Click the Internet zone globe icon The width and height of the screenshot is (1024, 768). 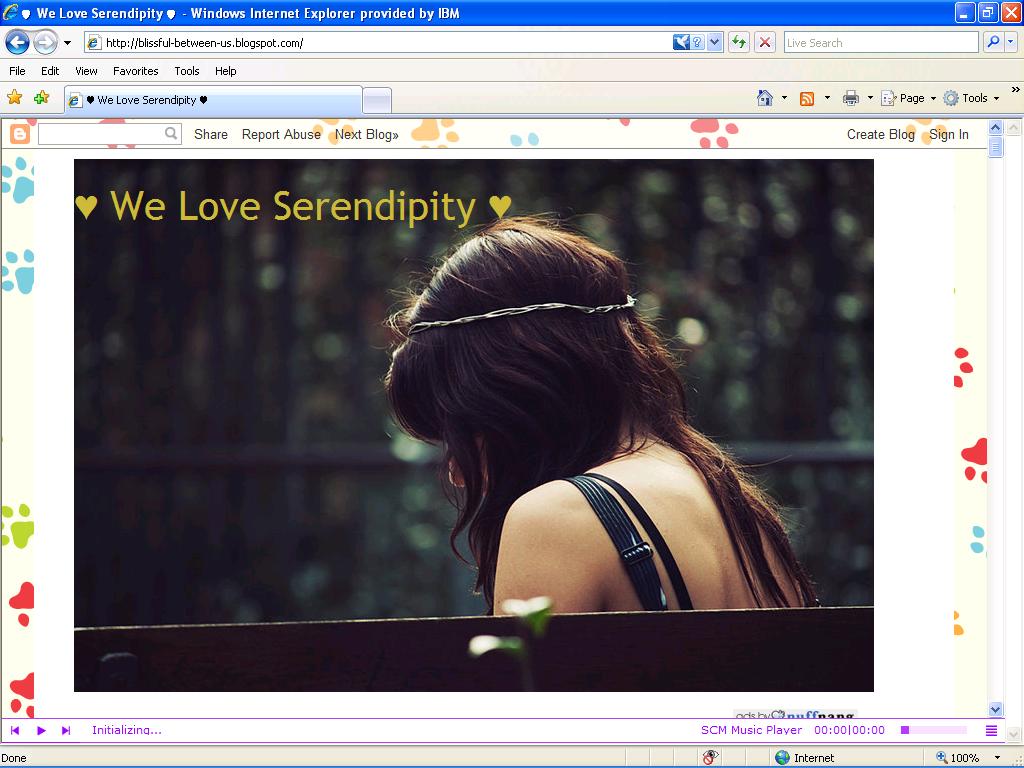[x=782, y=758]
